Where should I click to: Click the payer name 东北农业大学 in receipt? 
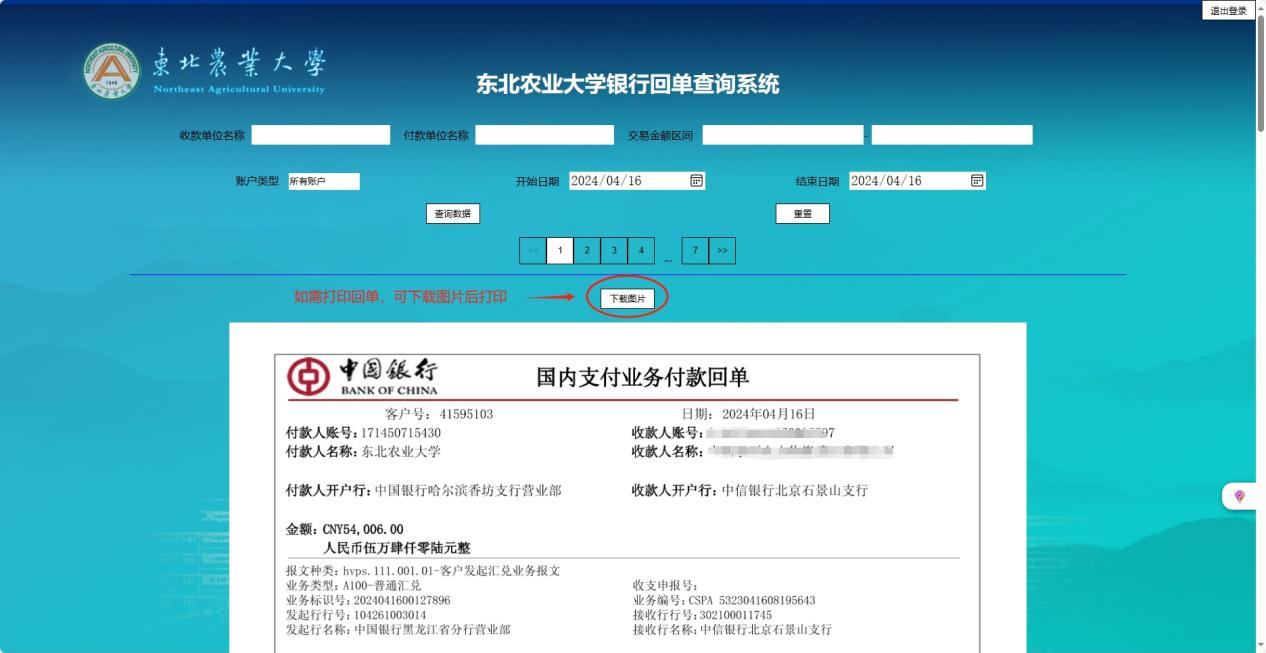coord(401,452)
